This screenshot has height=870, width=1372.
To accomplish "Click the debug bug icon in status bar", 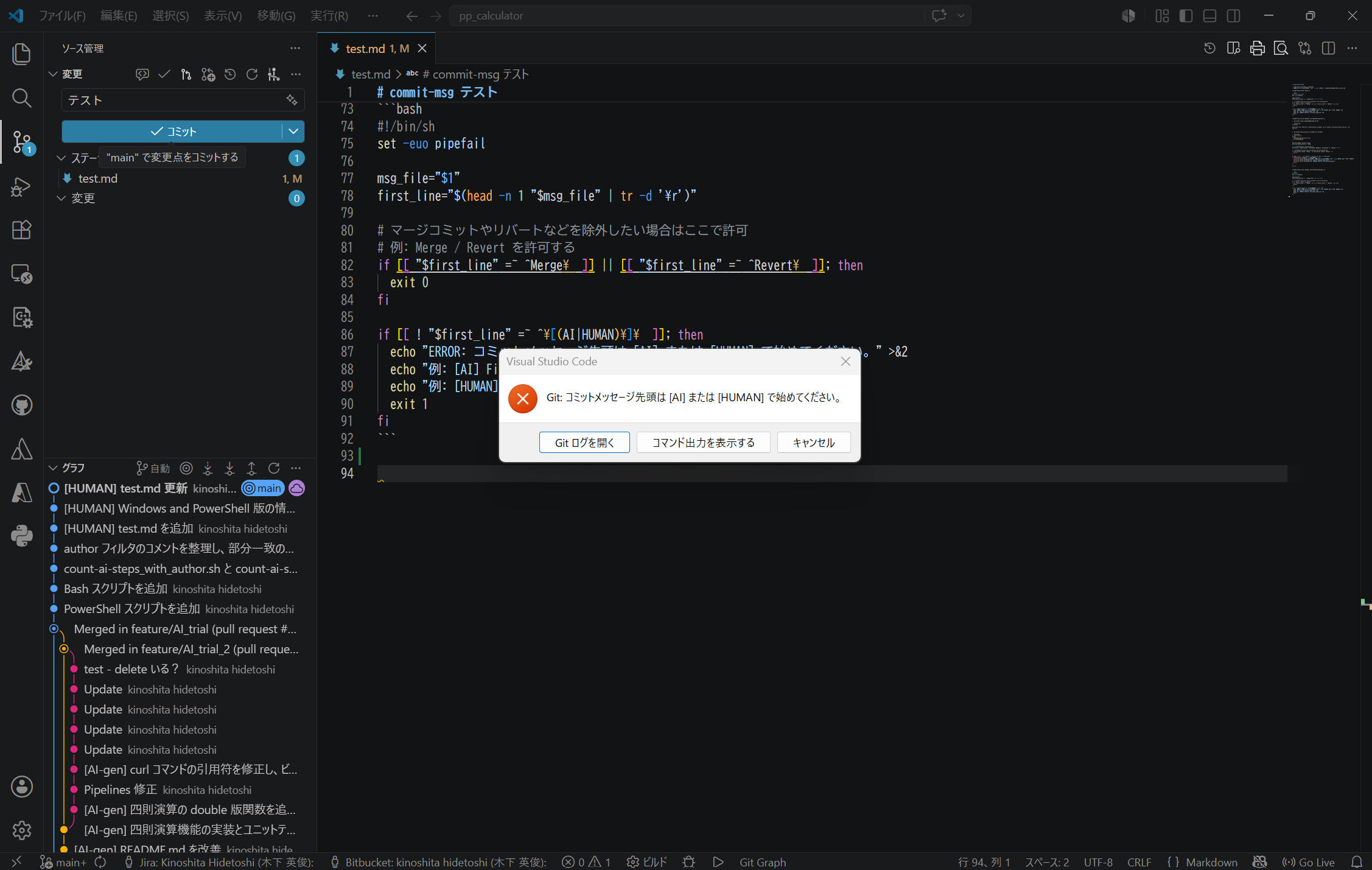I will tap(688, 862).
